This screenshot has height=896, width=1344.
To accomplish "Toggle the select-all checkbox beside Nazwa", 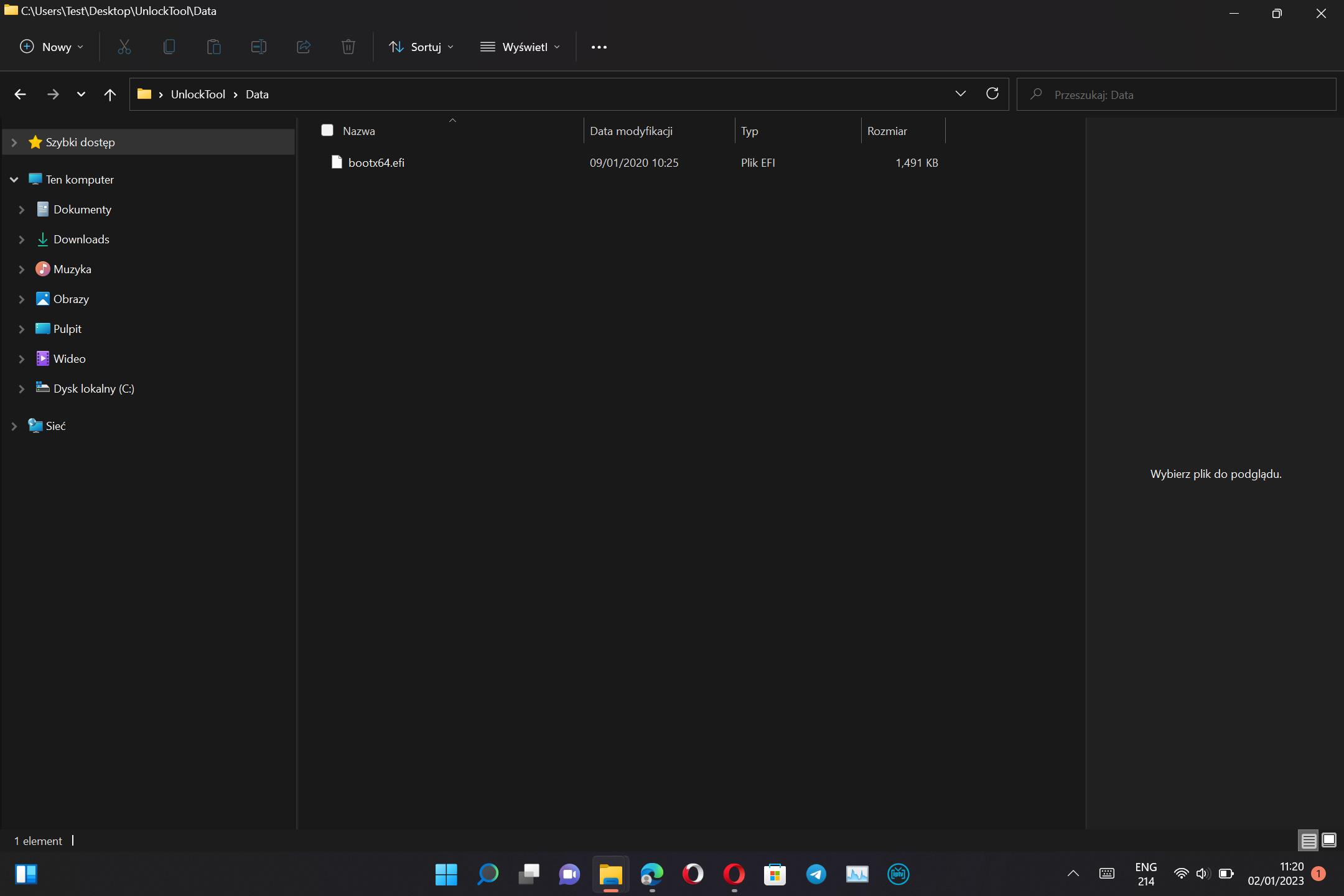I will (327, 130).
